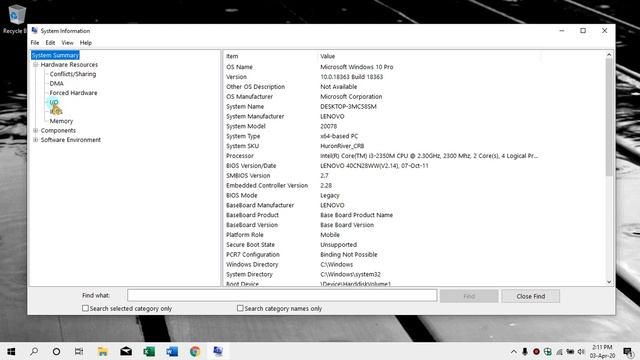Select the OS Name row
The height and width of the screenshot is (360, 640).
414,67
